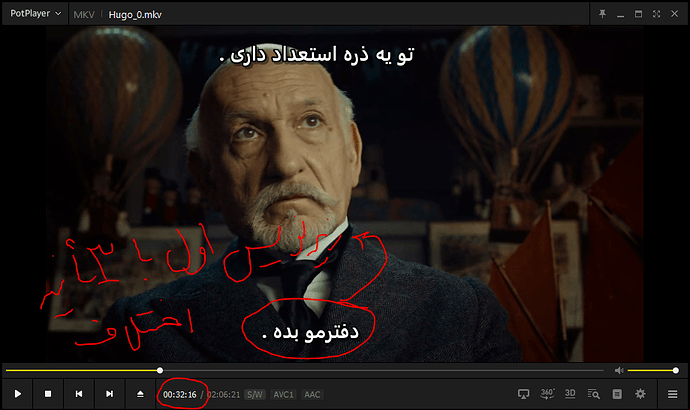Close the PotPlayer window
This screenshot has height=410, width=690.
pos(674,14)
